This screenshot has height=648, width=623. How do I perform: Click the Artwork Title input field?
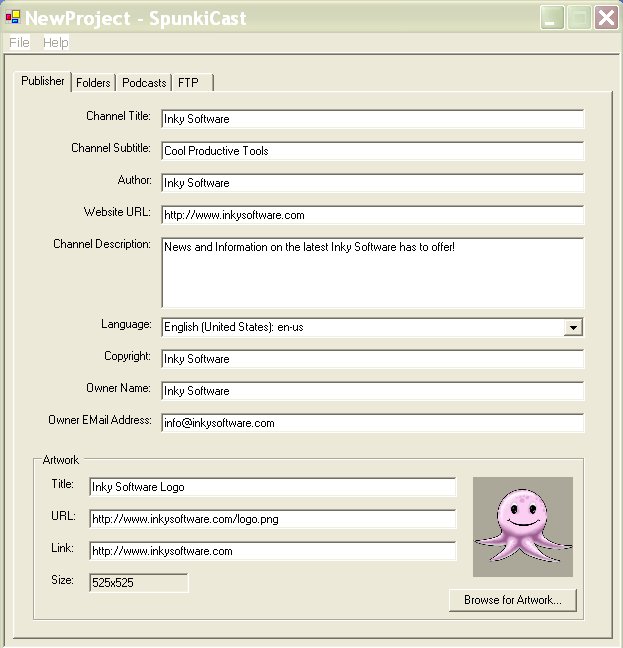(273, 487)
